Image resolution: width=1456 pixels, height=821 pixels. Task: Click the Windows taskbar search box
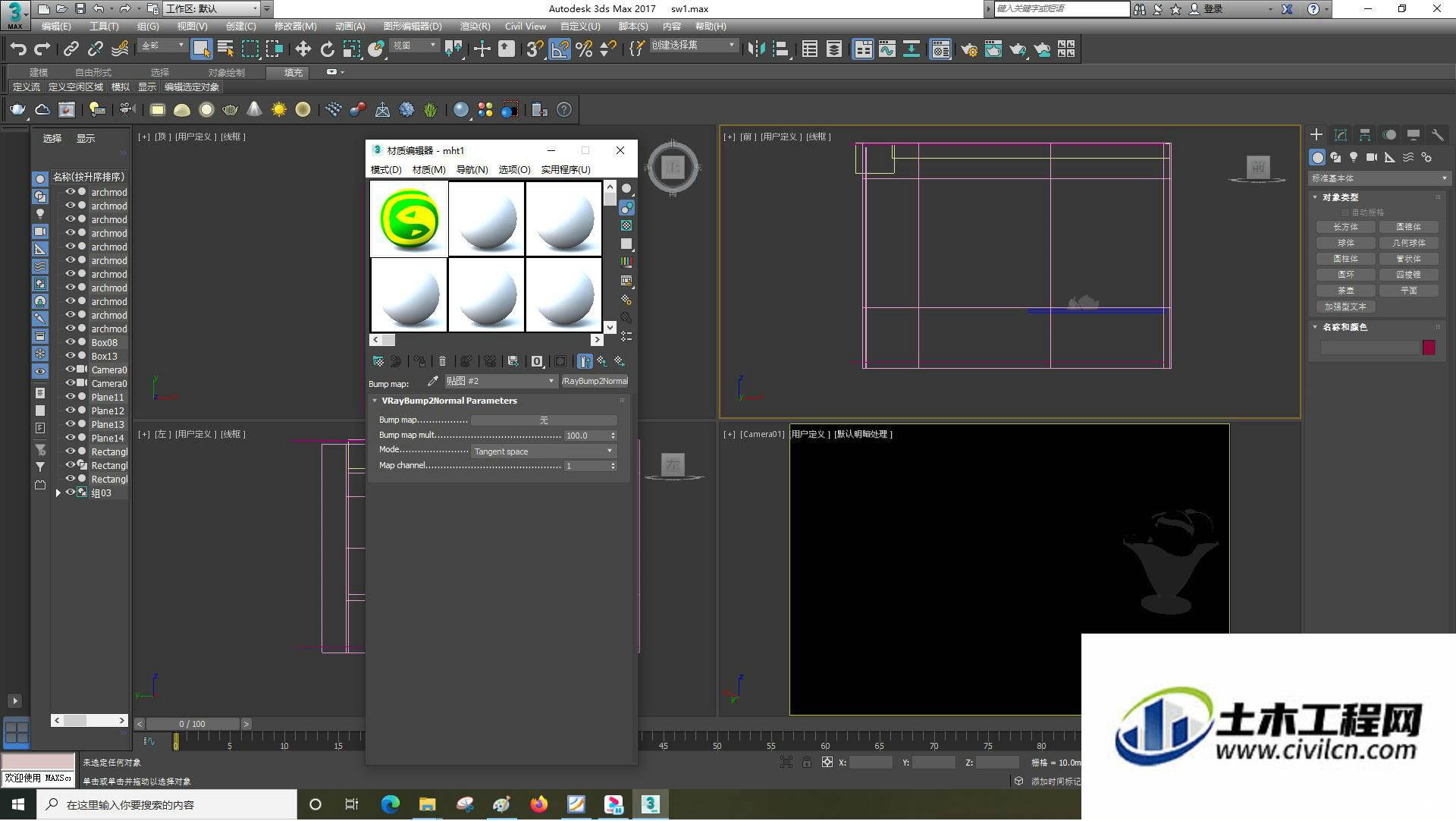168,805
